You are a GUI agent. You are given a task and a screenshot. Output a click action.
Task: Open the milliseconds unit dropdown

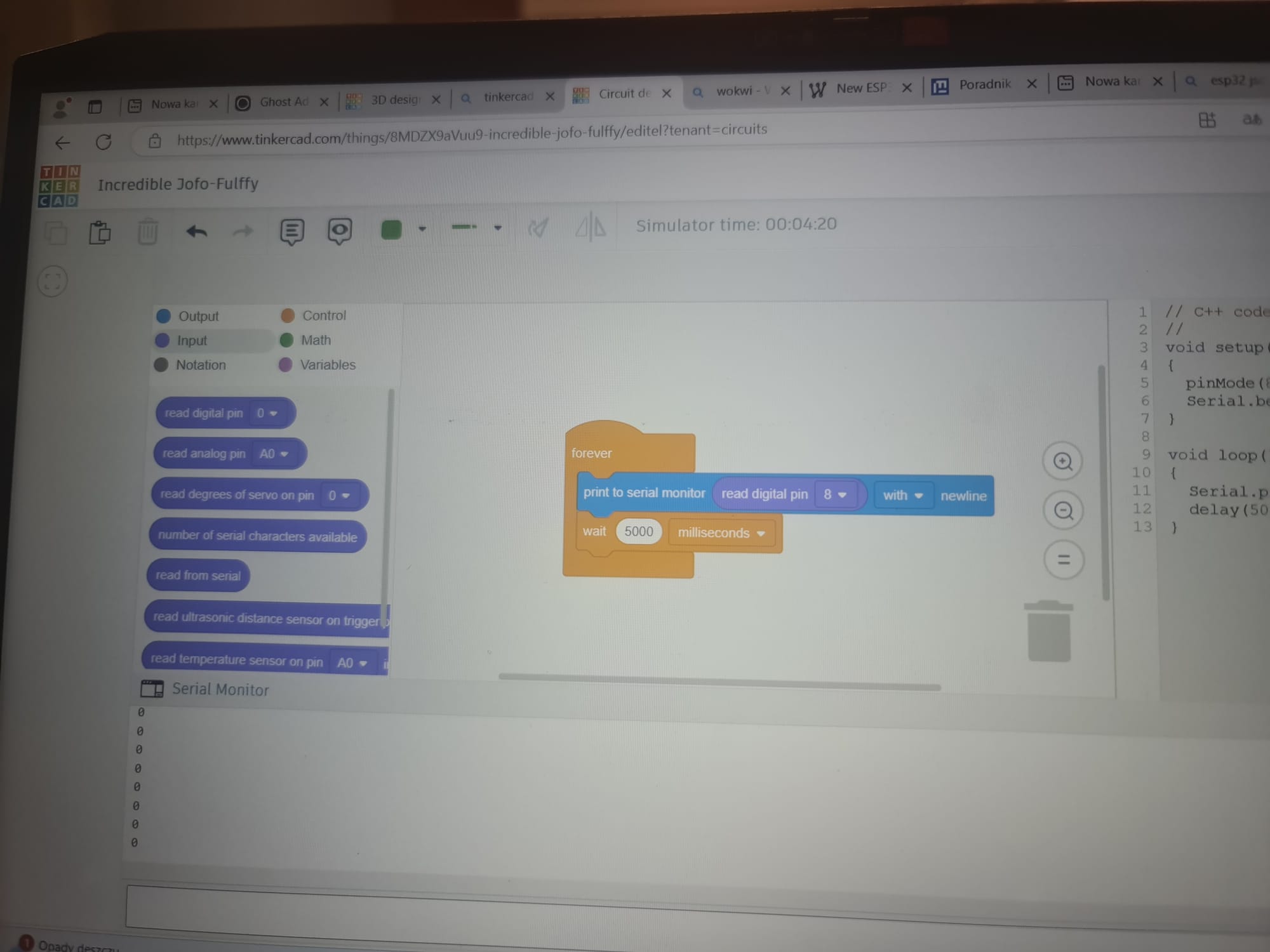[x=721, y=533]
